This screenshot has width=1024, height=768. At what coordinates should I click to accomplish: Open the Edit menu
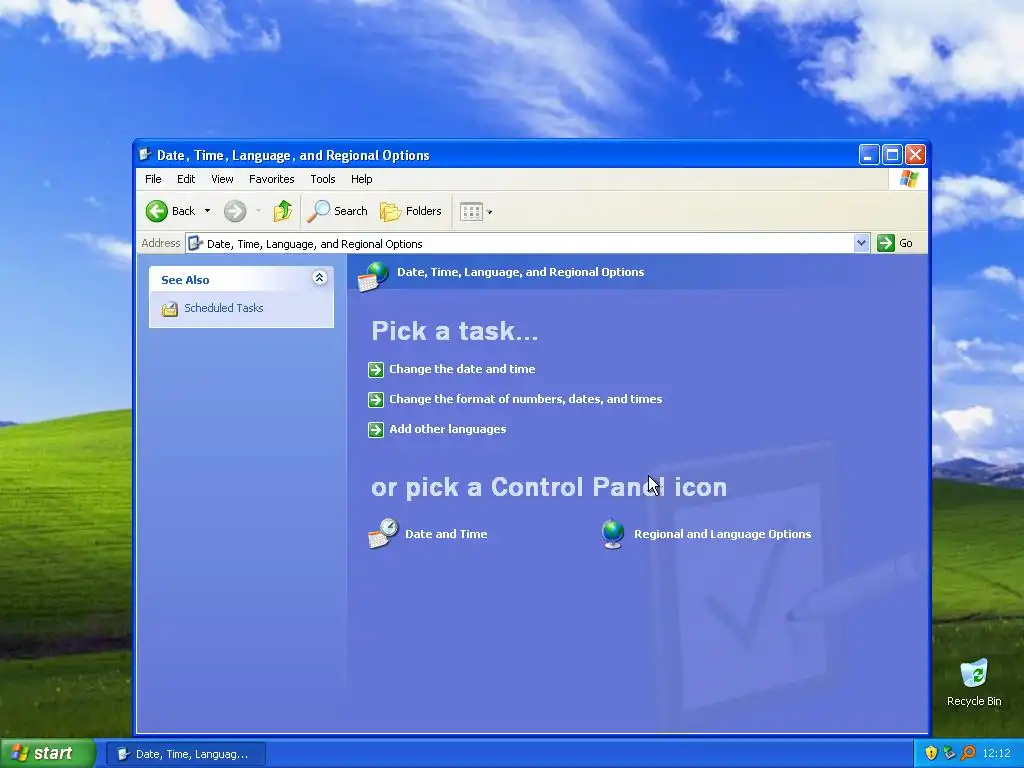pos(185,179)
